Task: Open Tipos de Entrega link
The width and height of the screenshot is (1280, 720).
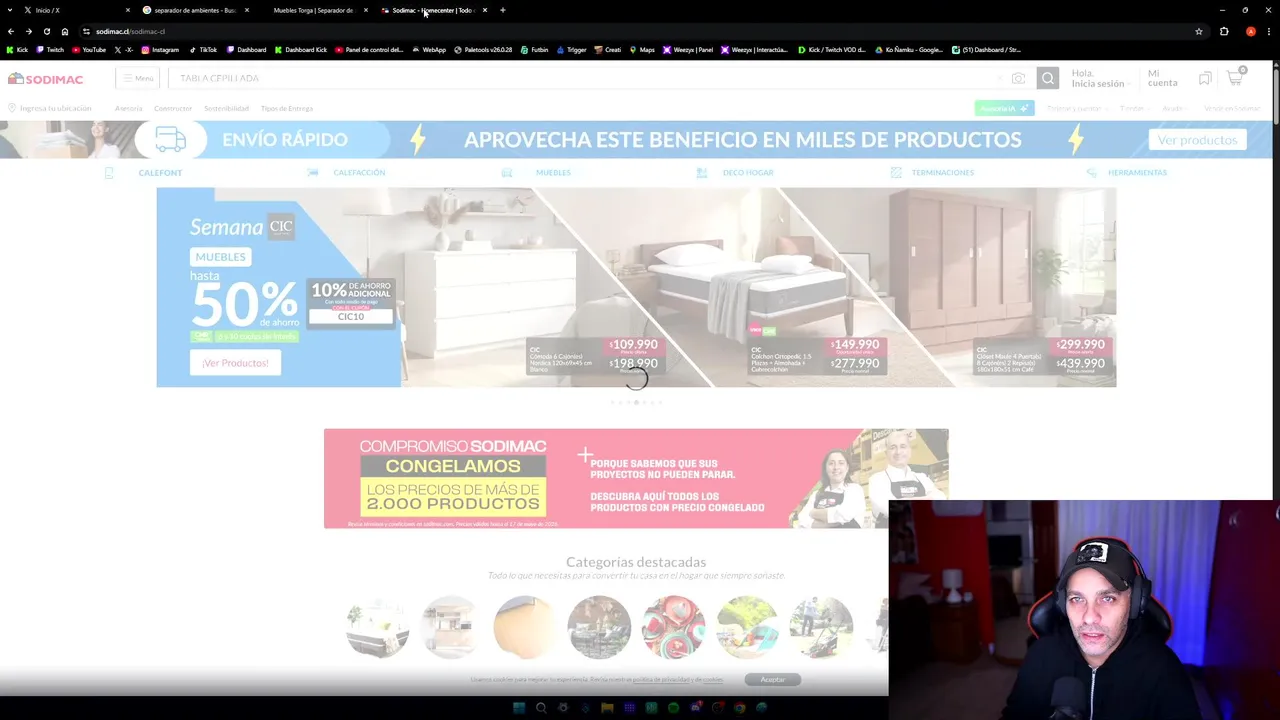Action: 287,108
